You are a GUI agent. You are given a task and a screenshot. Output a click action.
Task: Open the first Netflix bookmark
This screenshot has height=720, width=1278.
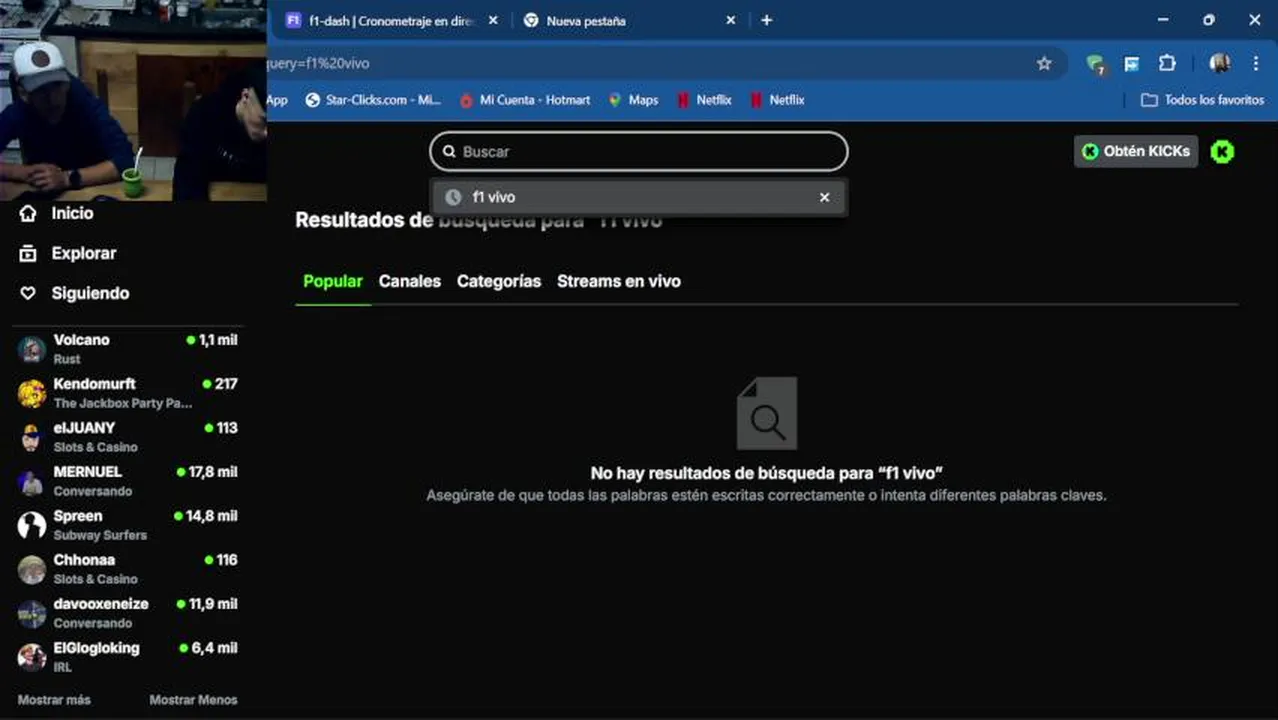(704, 100)
